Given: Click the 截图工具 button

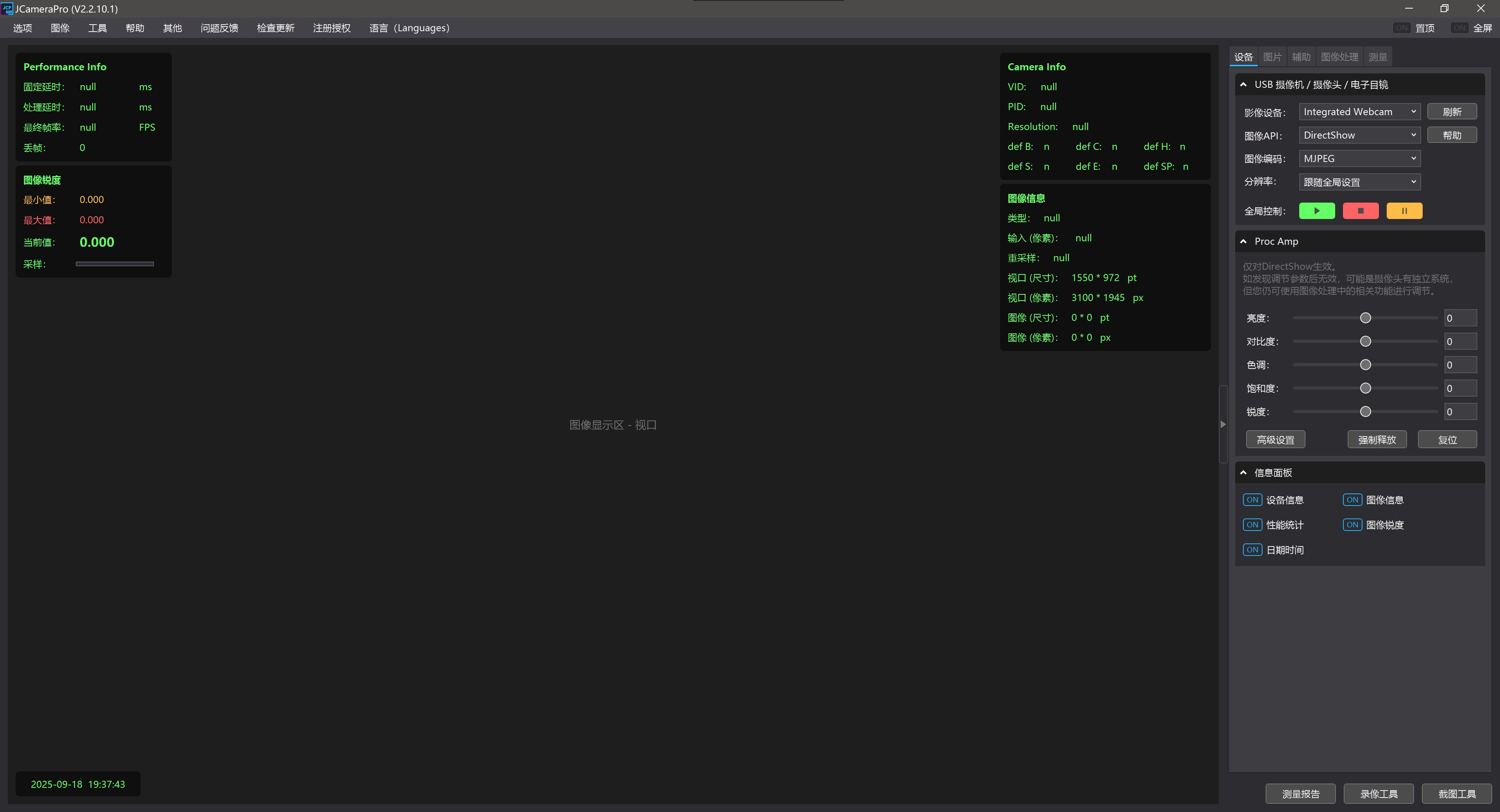Looking at the screenshot, I should pos(1456,794).
